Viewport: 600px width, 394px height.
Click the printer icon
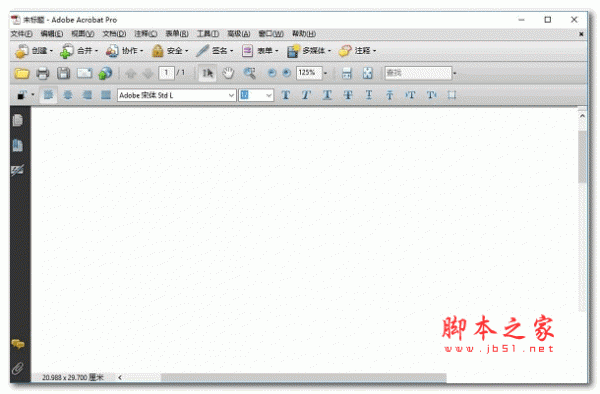(x=42, y=73)
